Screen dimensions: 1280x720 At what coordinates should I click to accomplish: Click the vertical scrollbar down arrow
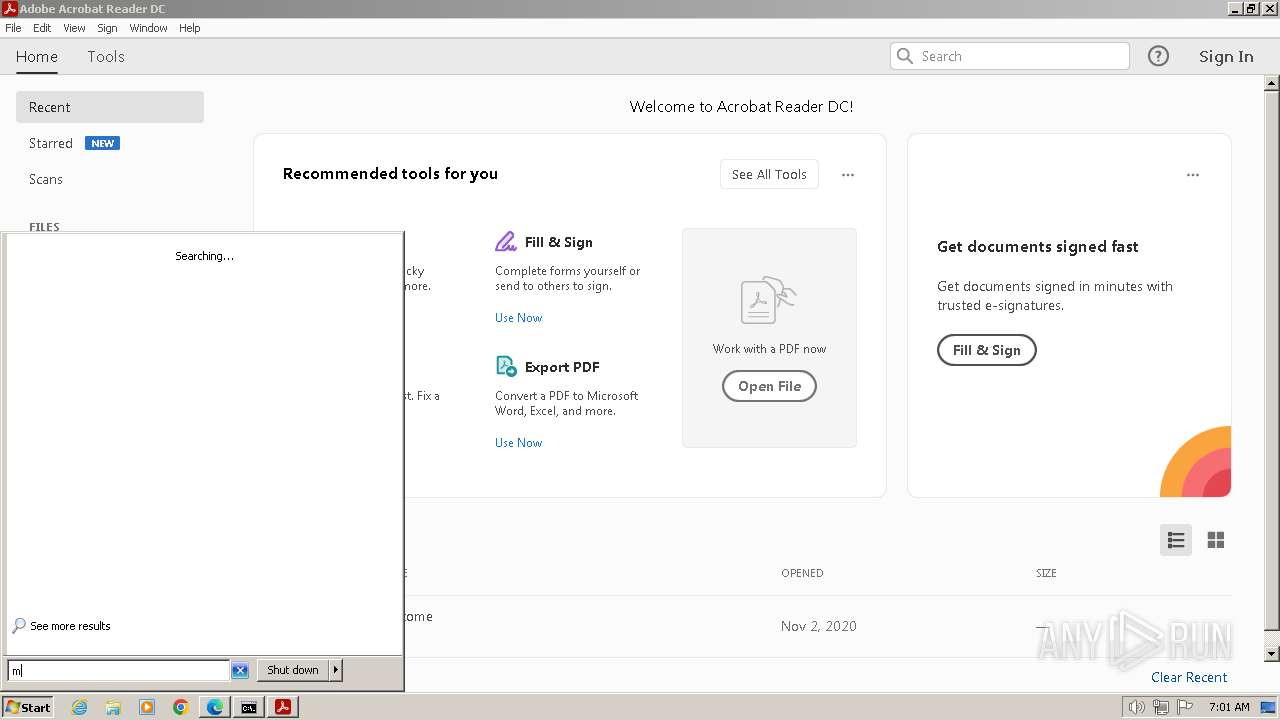(x=1272, y=654)
